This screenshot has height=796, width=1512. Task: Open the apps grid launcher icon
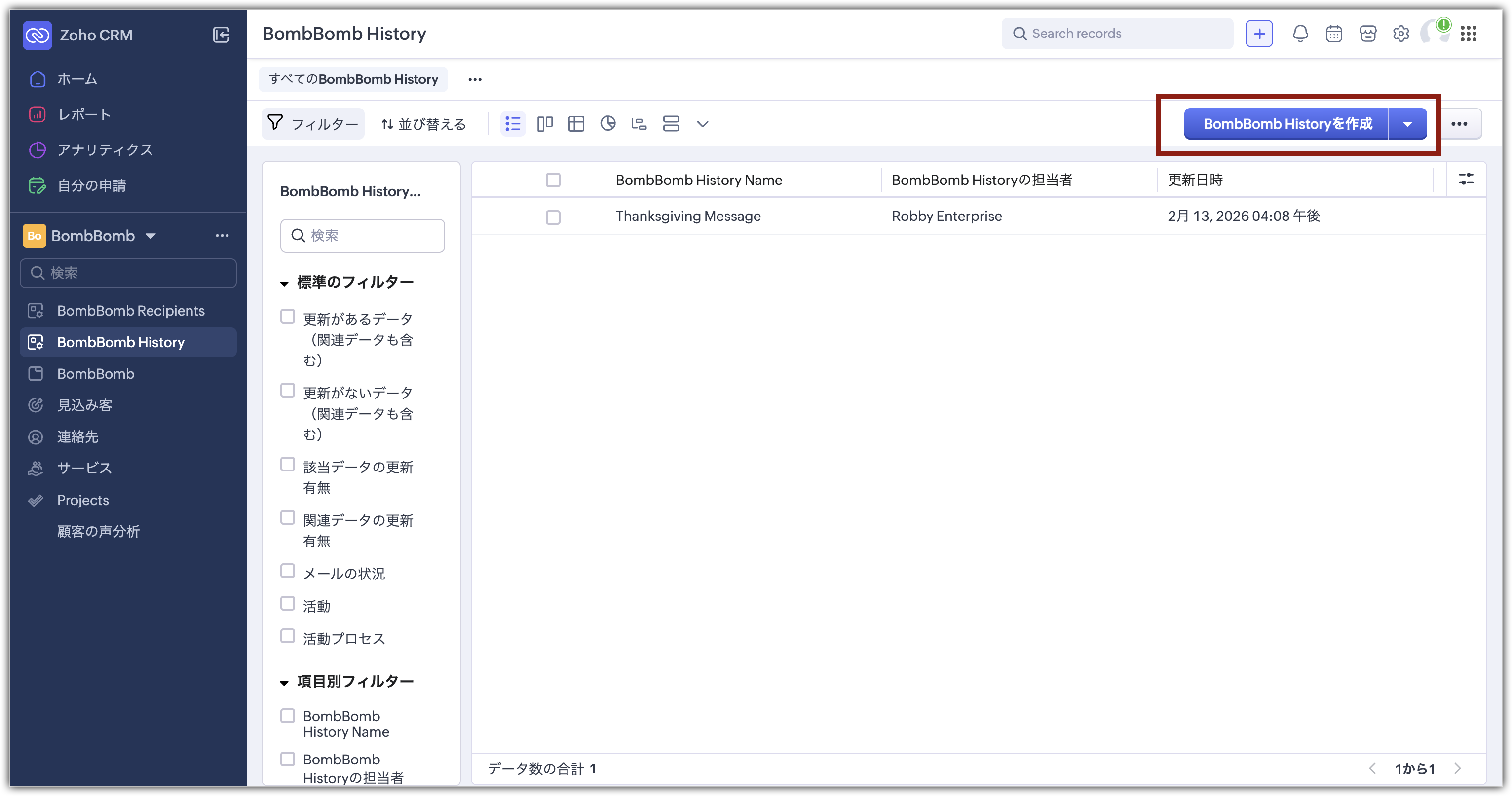coord(1468,34)
